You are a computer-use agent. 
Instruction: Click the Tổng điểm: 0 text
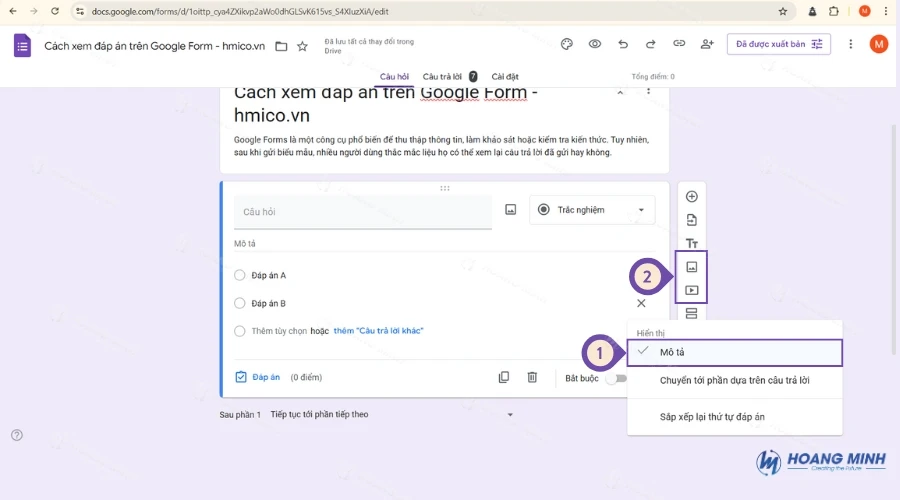point(653,77)
